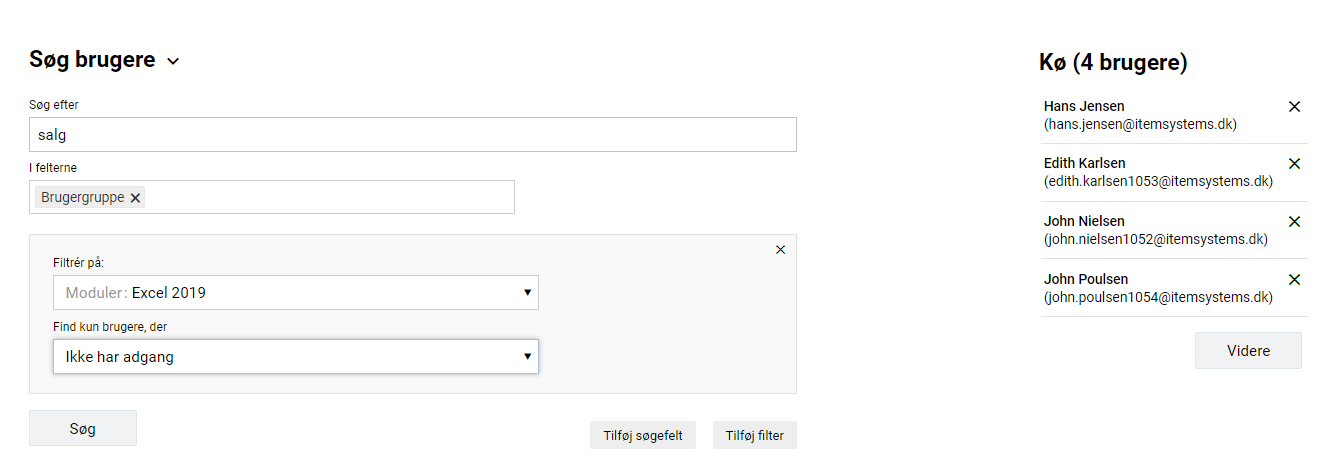Focus the Søg efter text field
Screen dimensions: 1335x467
click(x=412, y=135)
